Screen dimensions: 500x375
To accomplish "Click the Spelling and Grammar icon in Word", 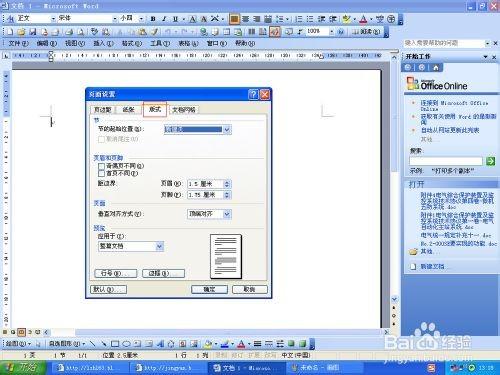I will click(95, 32).
